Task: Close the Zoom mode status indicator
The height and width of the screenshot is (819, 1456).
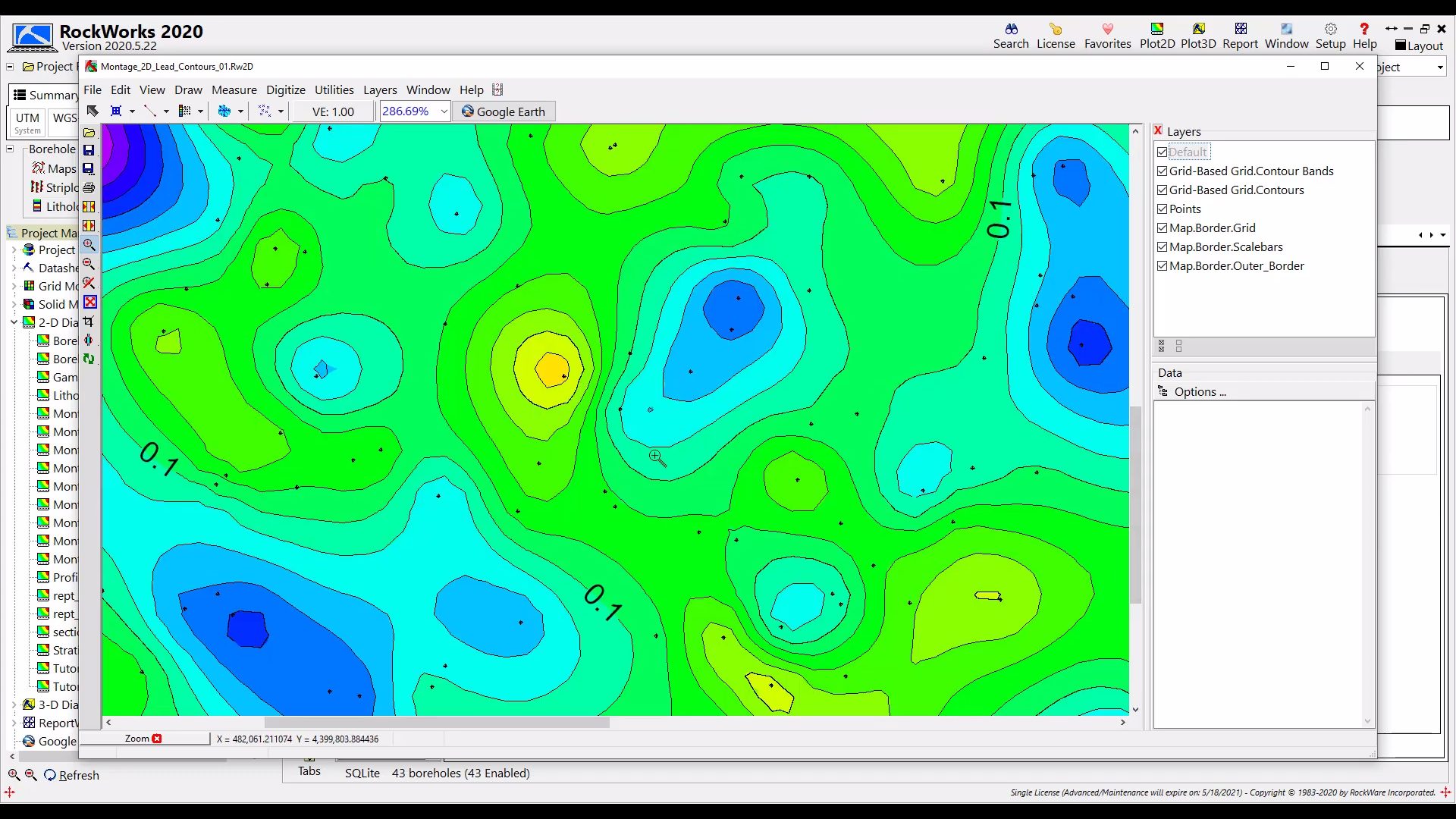Action: click(156, 739)
